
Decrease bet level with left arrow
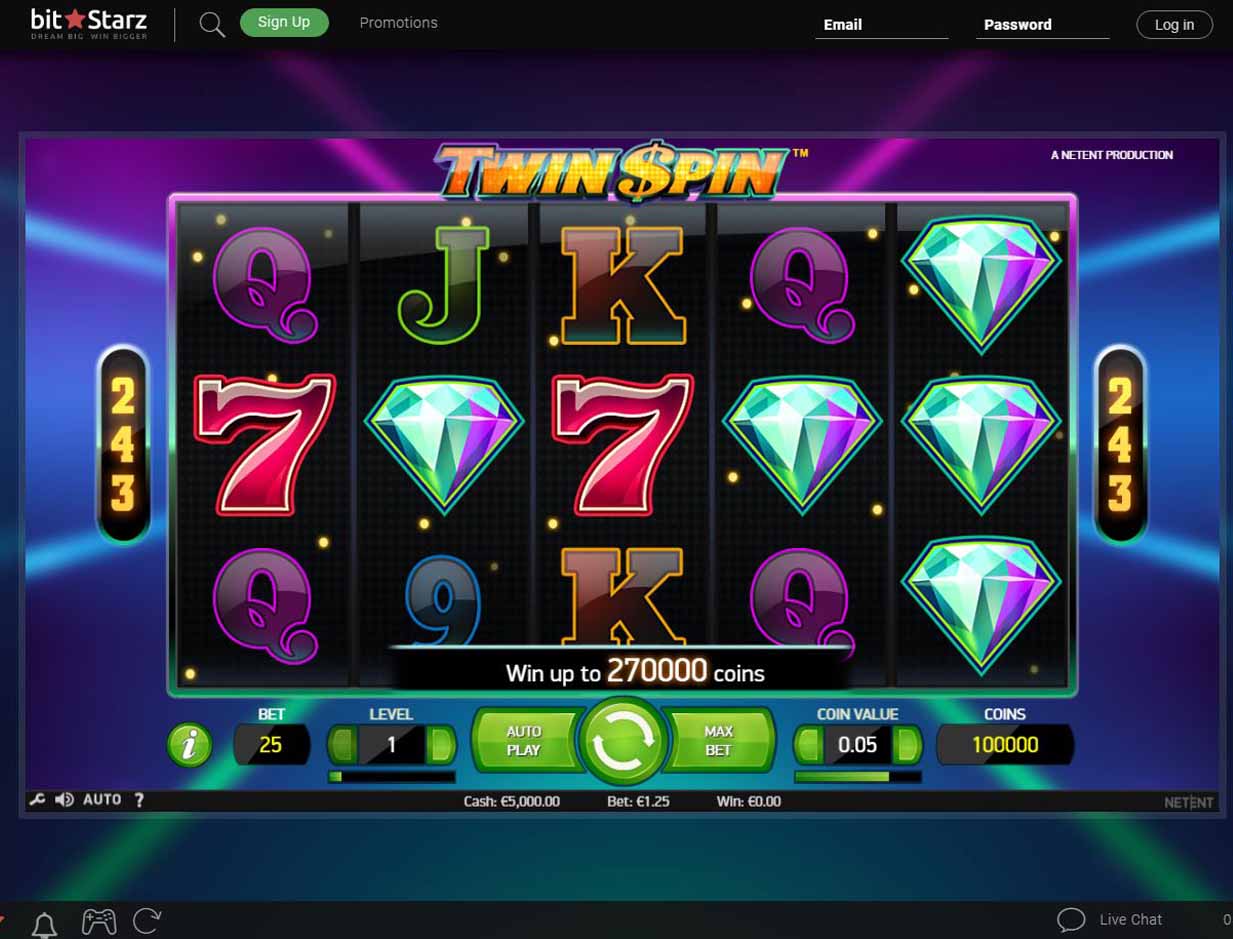[343, 745]
